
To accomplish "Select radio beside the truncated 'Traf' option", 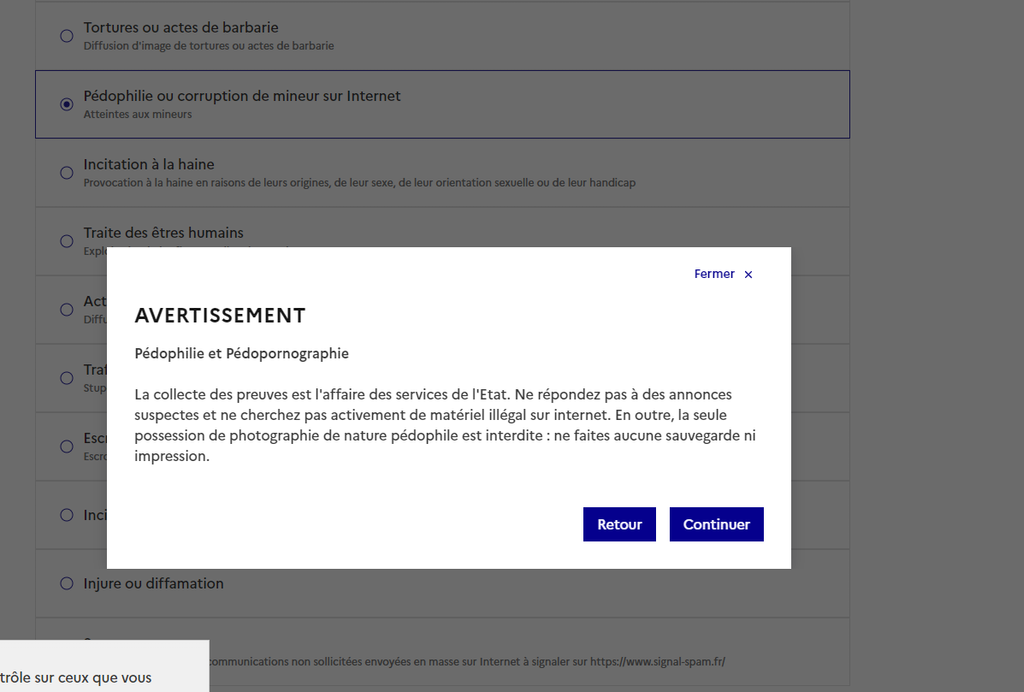I will point(67,378).
